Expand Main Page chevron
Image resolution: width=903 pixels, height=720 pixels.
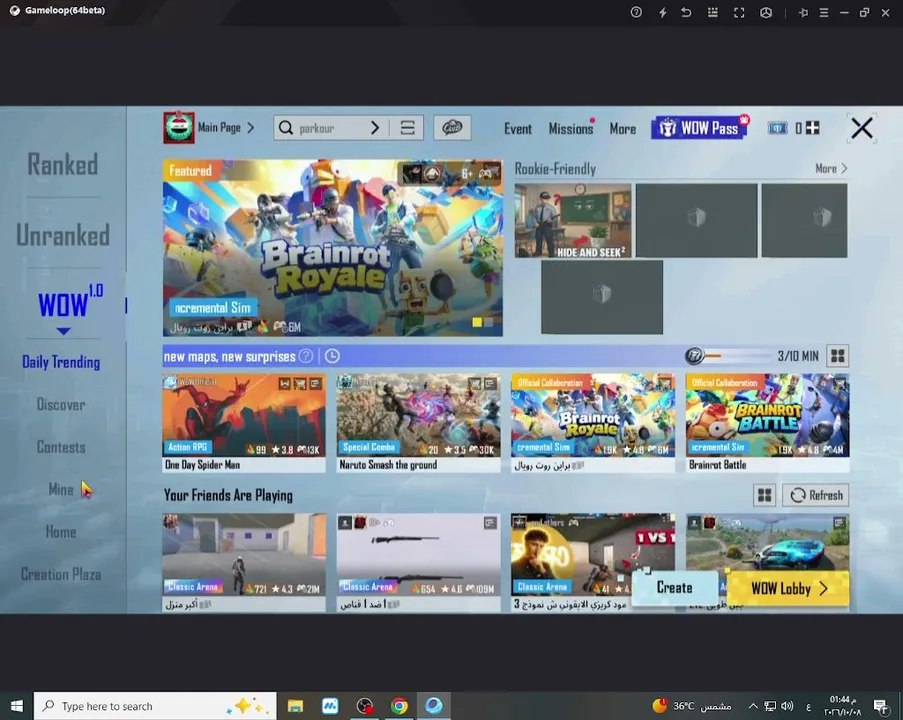[251, 128]
